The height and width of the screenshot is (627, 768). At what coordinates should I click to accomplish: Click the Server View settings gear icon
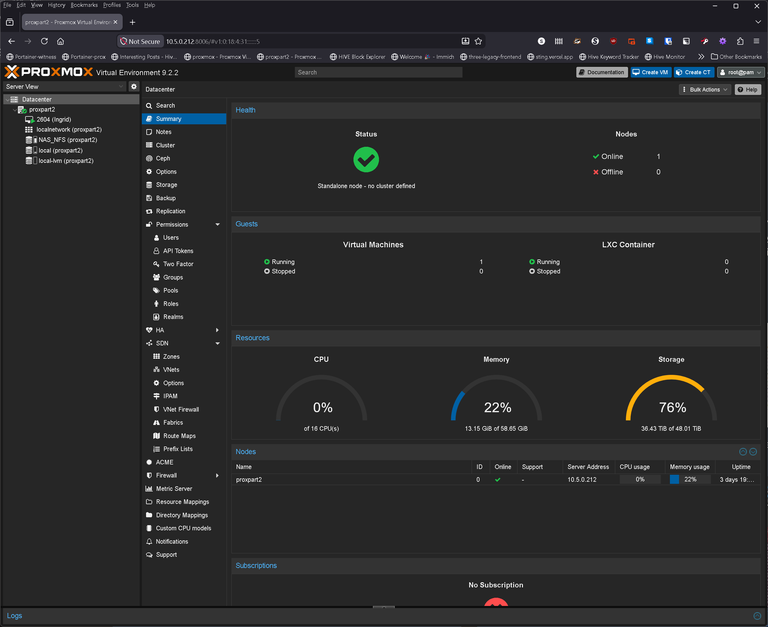coord(134,86)
